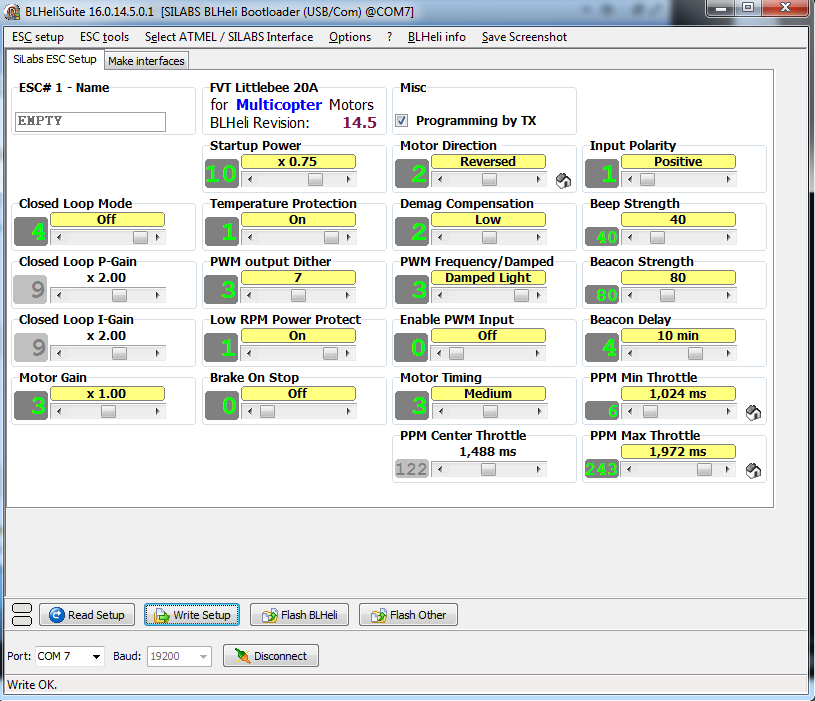Viewport: 815px width, 701px height.
Task: Click Brake On Stop slider right arrow
Action: pyautogui.click(x=348, y=411)
